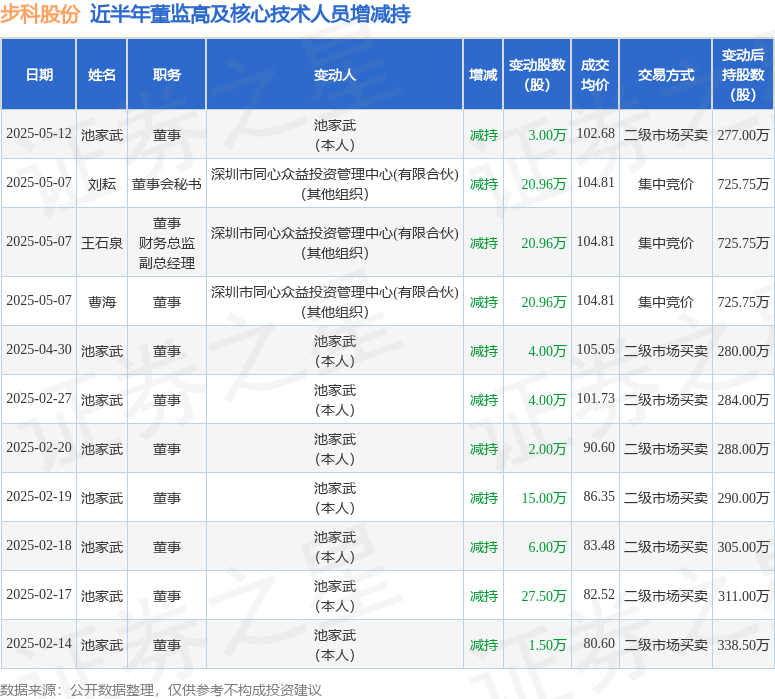Click the average price 102.68
The height and width of the screenshot is (699, 775).
(596, 133)
